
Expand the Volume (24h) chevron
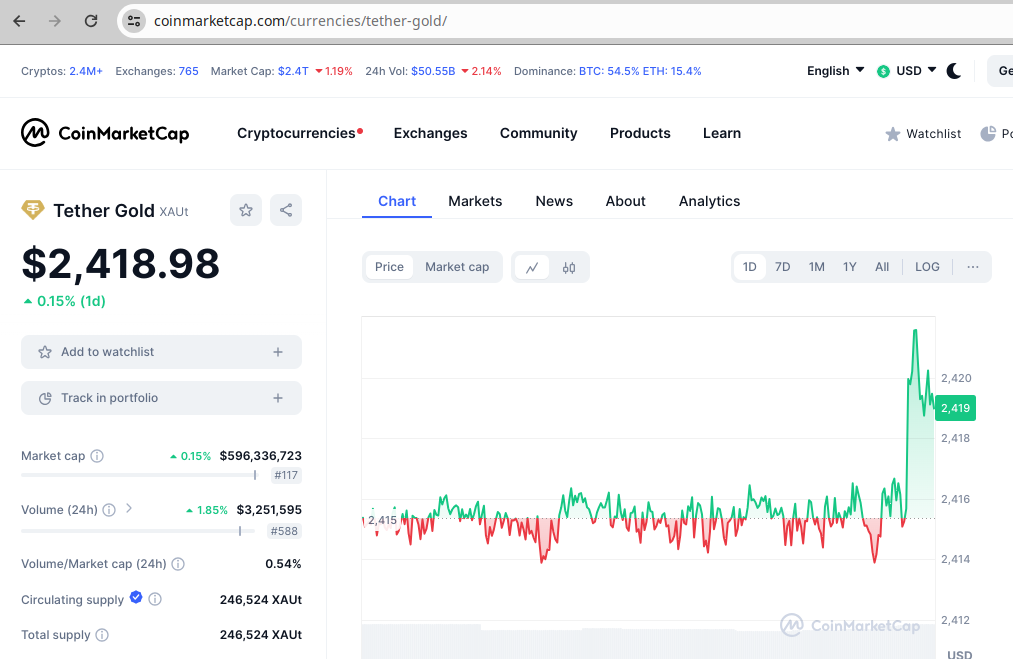coord(129,508)
